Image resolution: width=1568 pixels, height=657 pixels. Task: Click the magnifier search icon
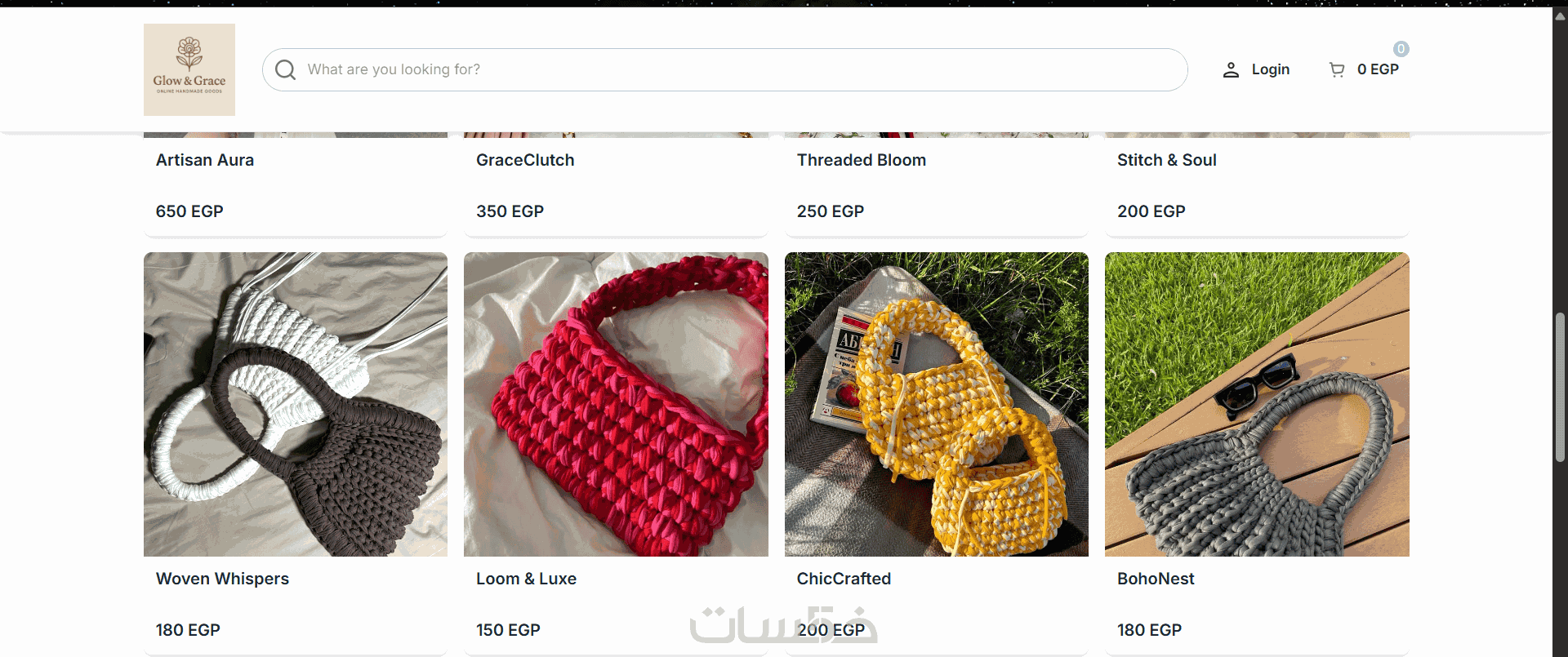pyautogui.click(x=285, y=69)
